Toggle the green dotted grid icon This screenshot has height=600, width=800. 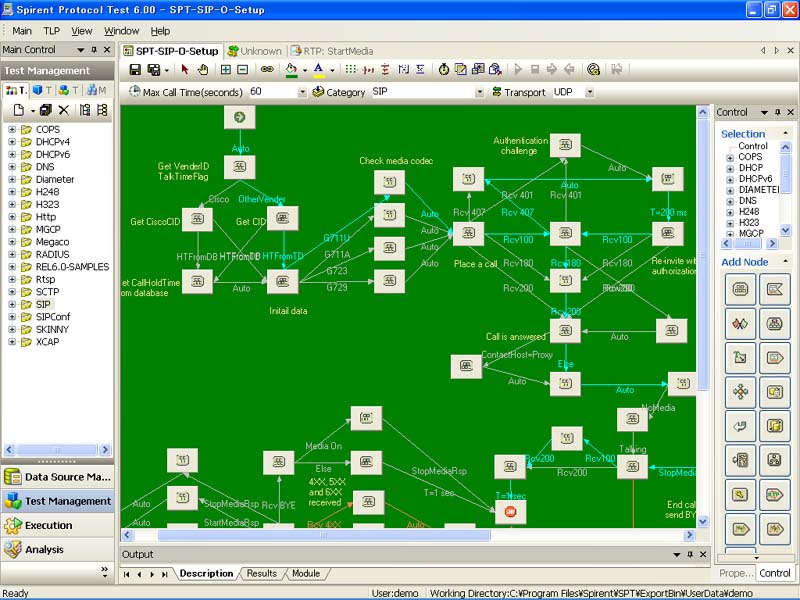[351, 69]
